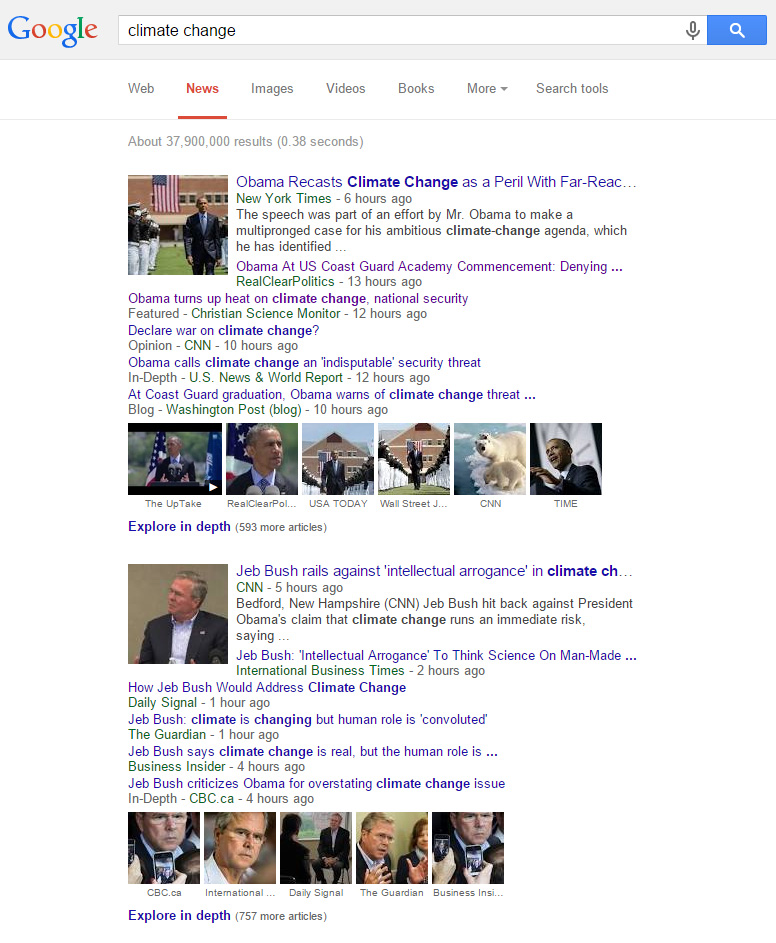Play The UpTake video thumbnail
The image size is (776, 943).
click(175, 459)
